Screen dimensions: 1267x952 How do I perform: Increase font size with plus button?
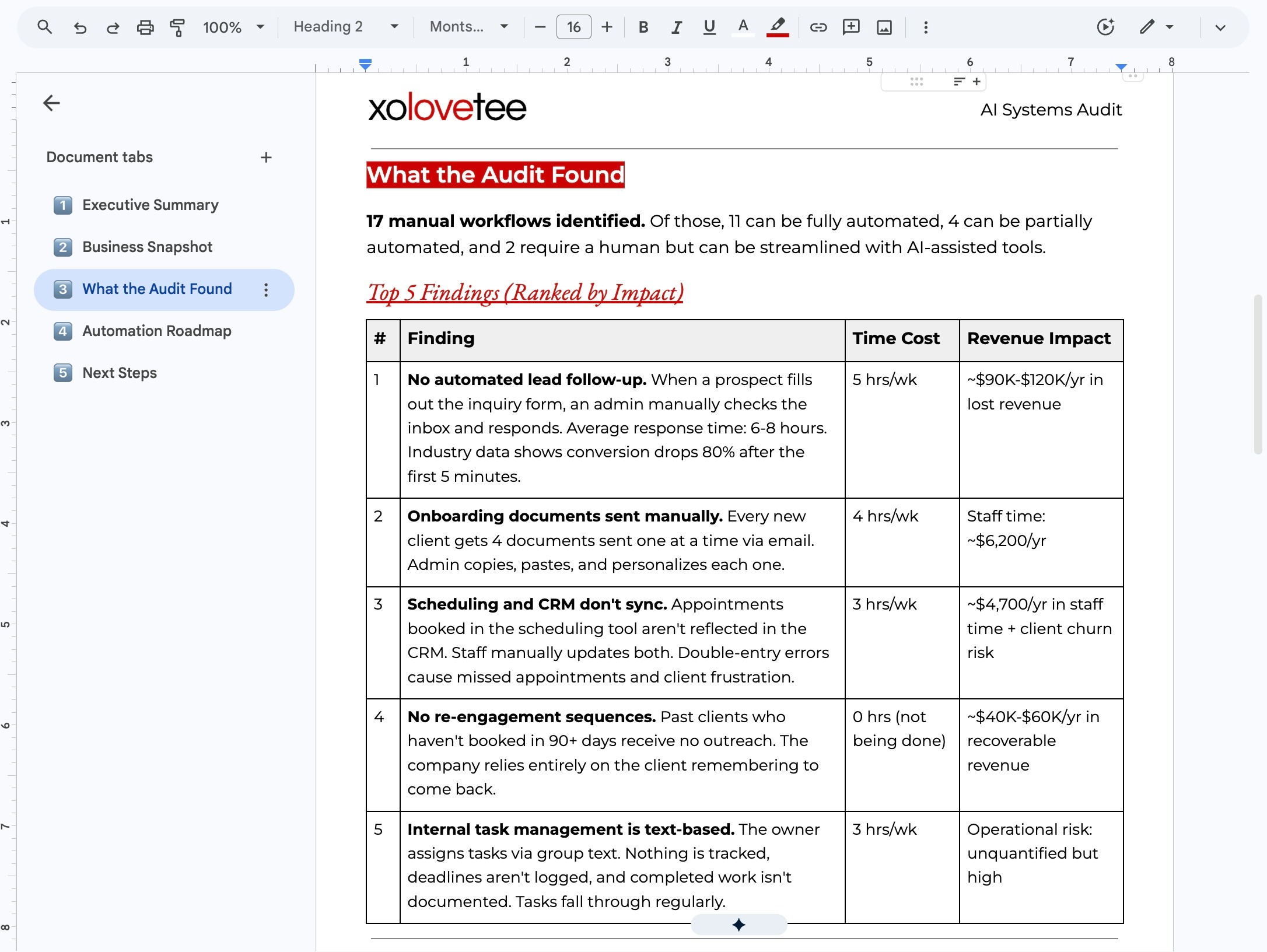pyautogui.click(x=607, y=27)
